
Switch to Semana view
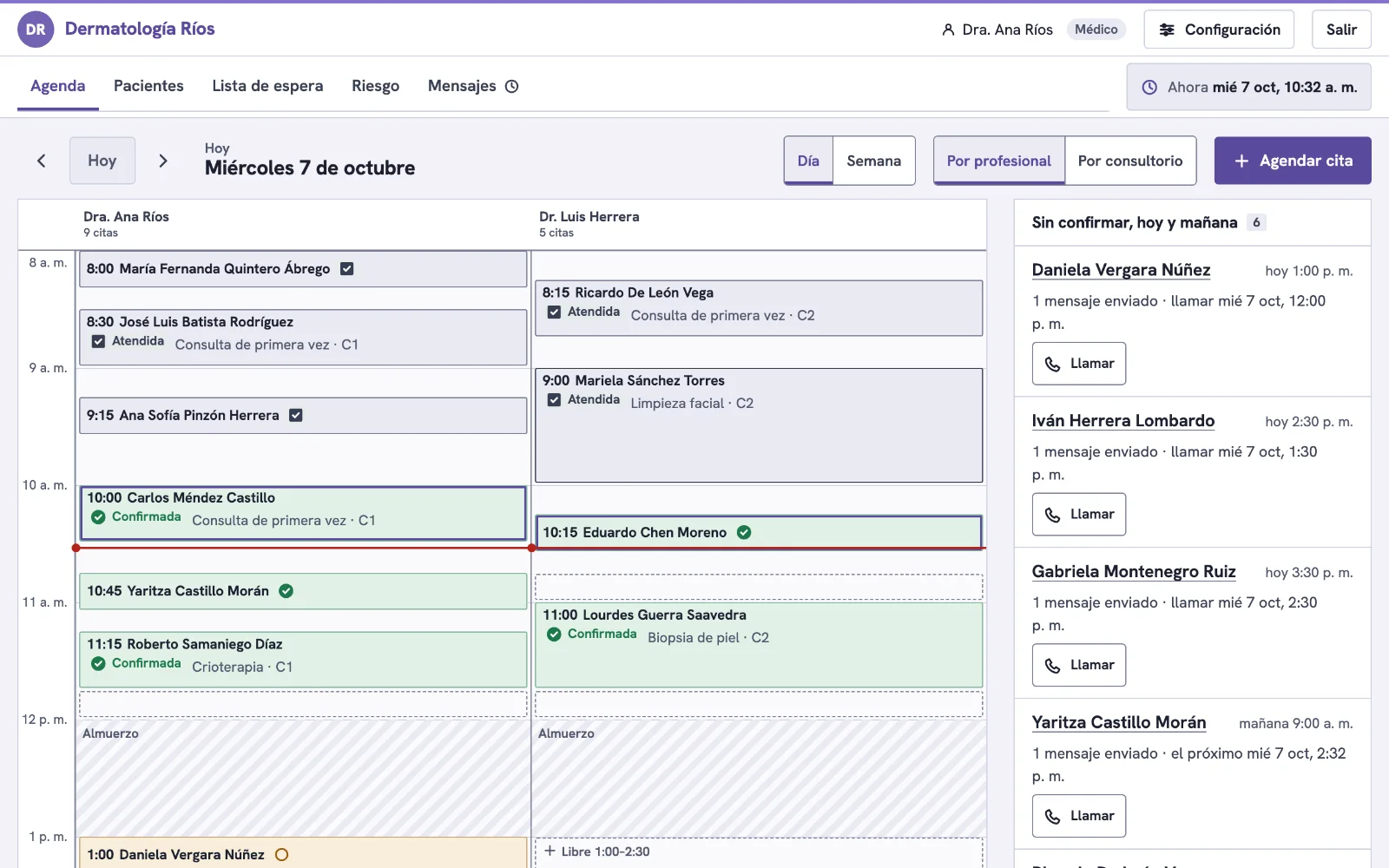point(873,161)
